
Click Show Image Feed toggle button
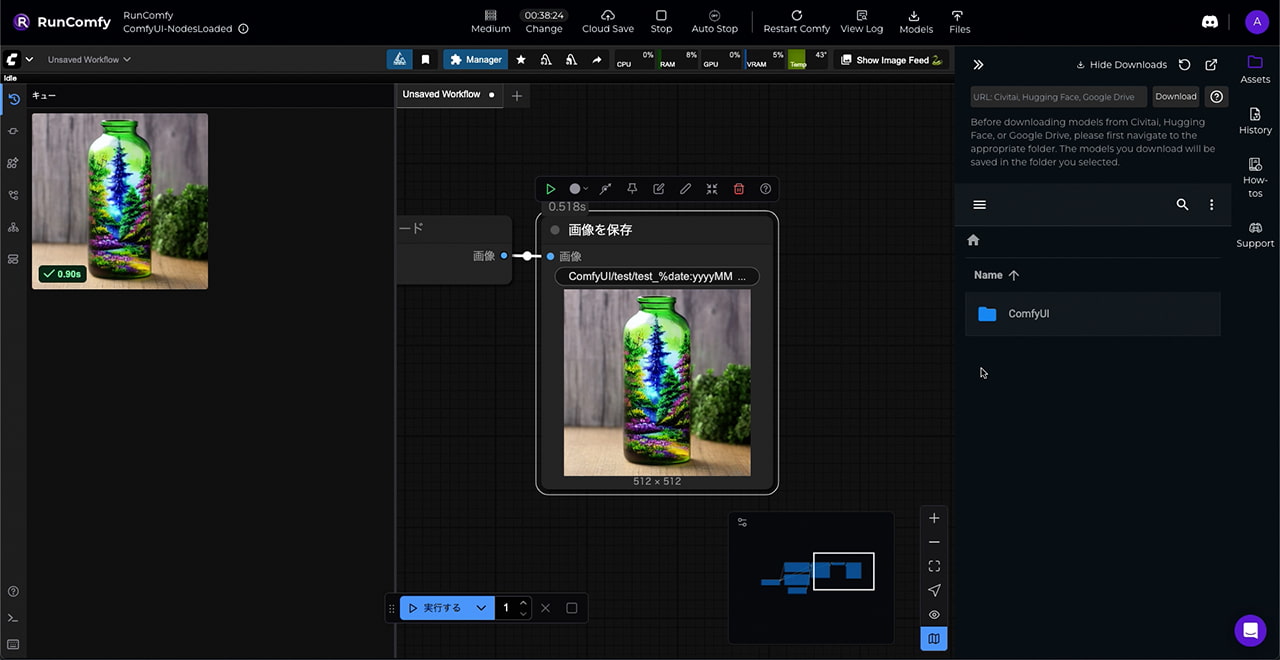(x=891, y=60)
